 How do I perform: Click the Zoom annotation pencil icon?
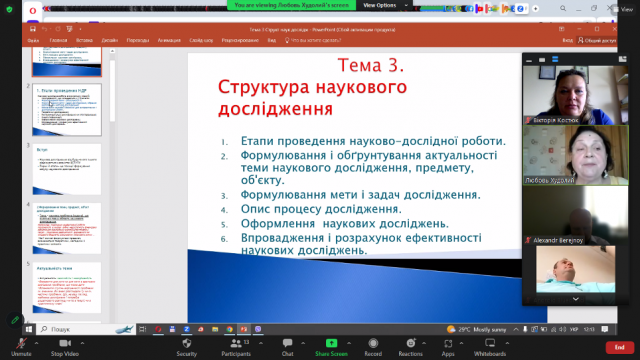pos(15,320)
